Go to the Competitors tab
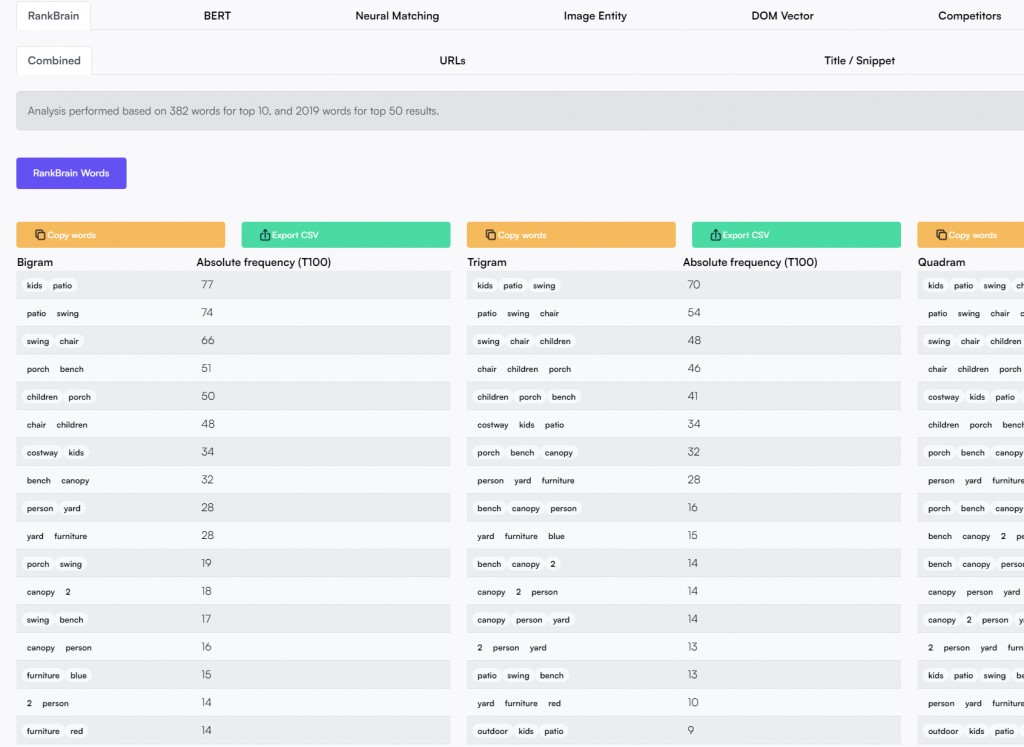This screenshot has width=1024, height=747. pos(968,16)
